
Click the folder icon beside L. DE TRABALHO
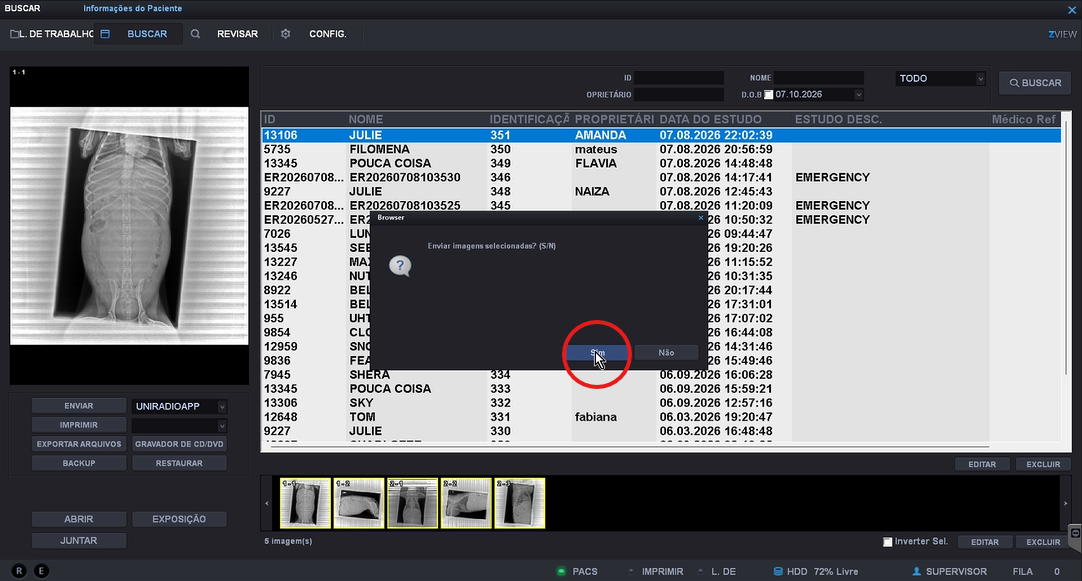click(x=14, y=34)
